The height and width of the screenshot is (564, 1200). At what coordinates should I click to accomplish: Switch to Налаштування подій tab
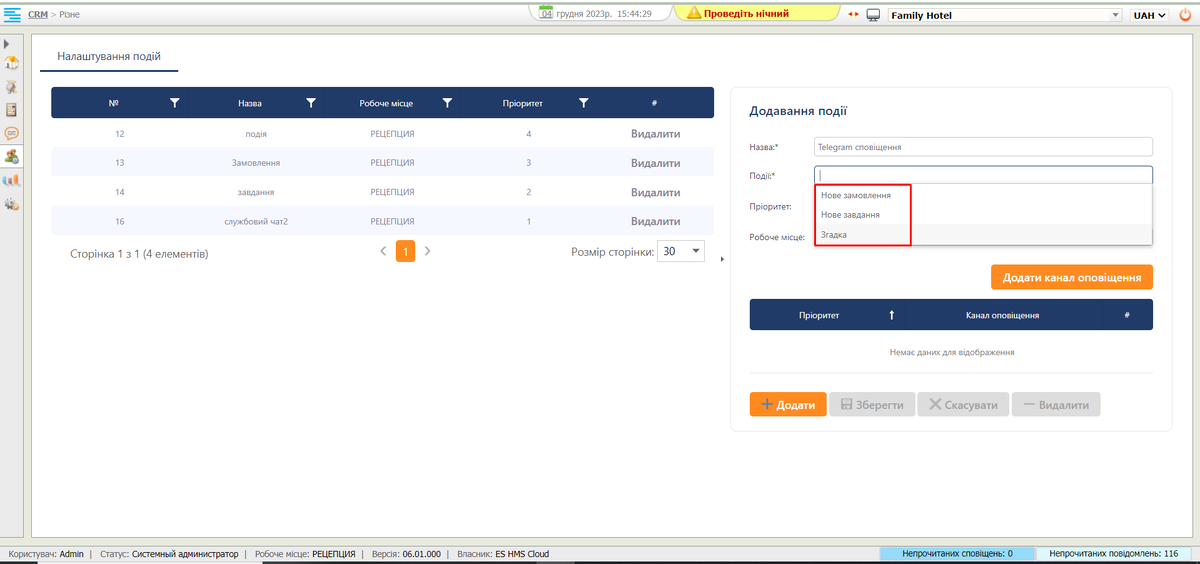pos(109,57)
